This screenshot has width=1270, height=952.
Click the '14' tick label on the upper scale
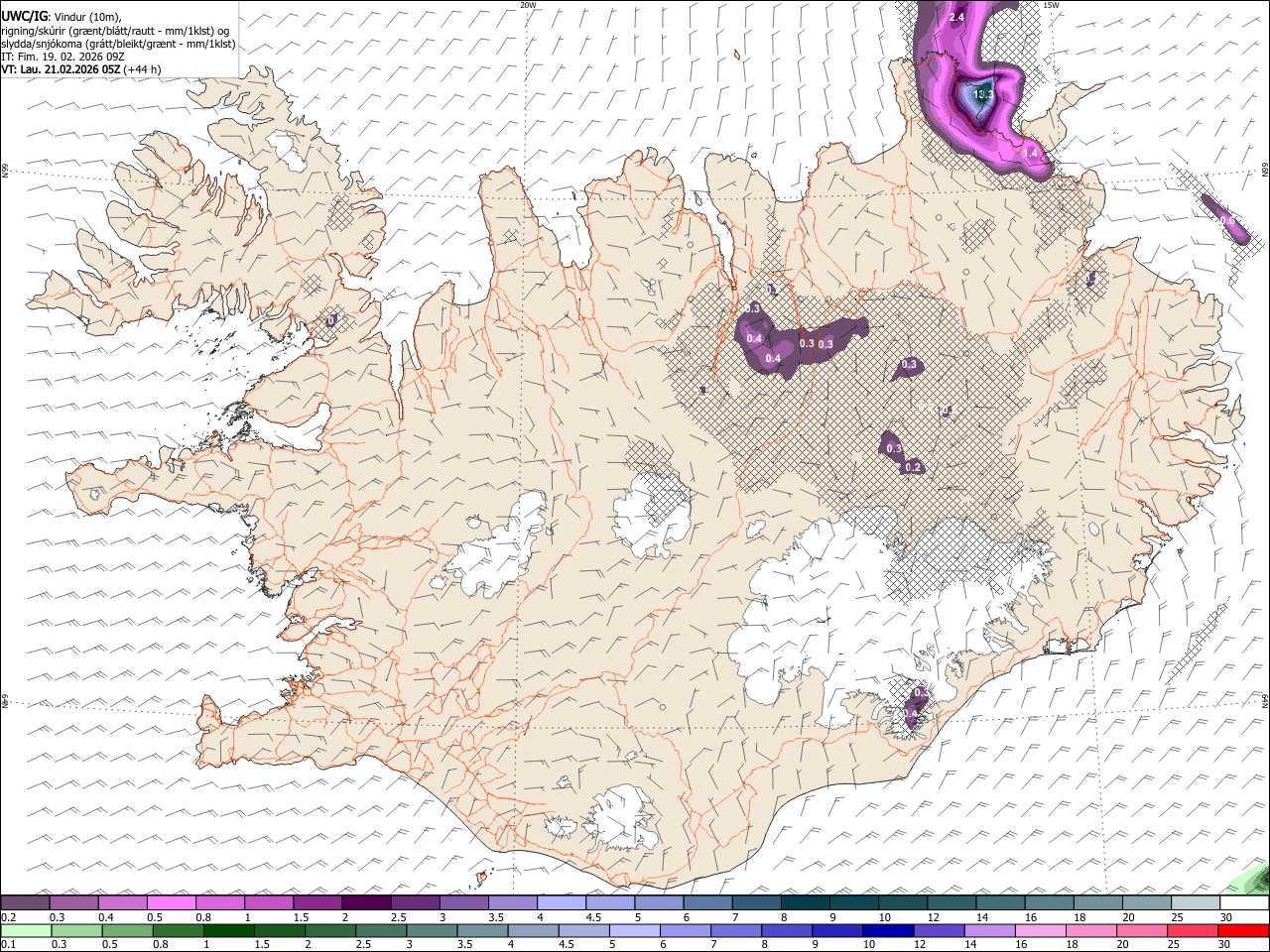[982, 917]
